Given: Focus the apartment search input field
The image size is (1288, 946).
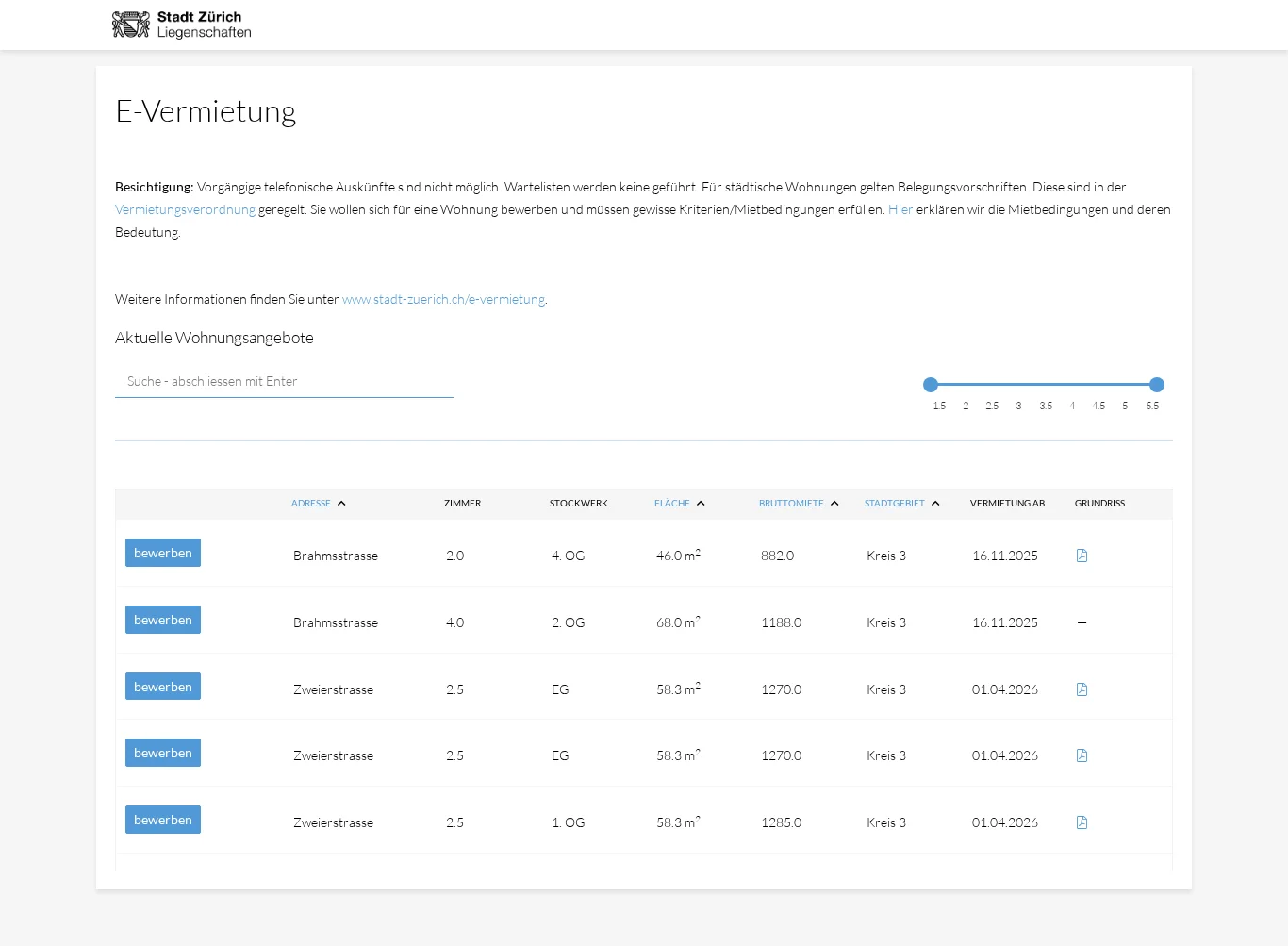Looking at the screenshot, I should tap(284, 382).
